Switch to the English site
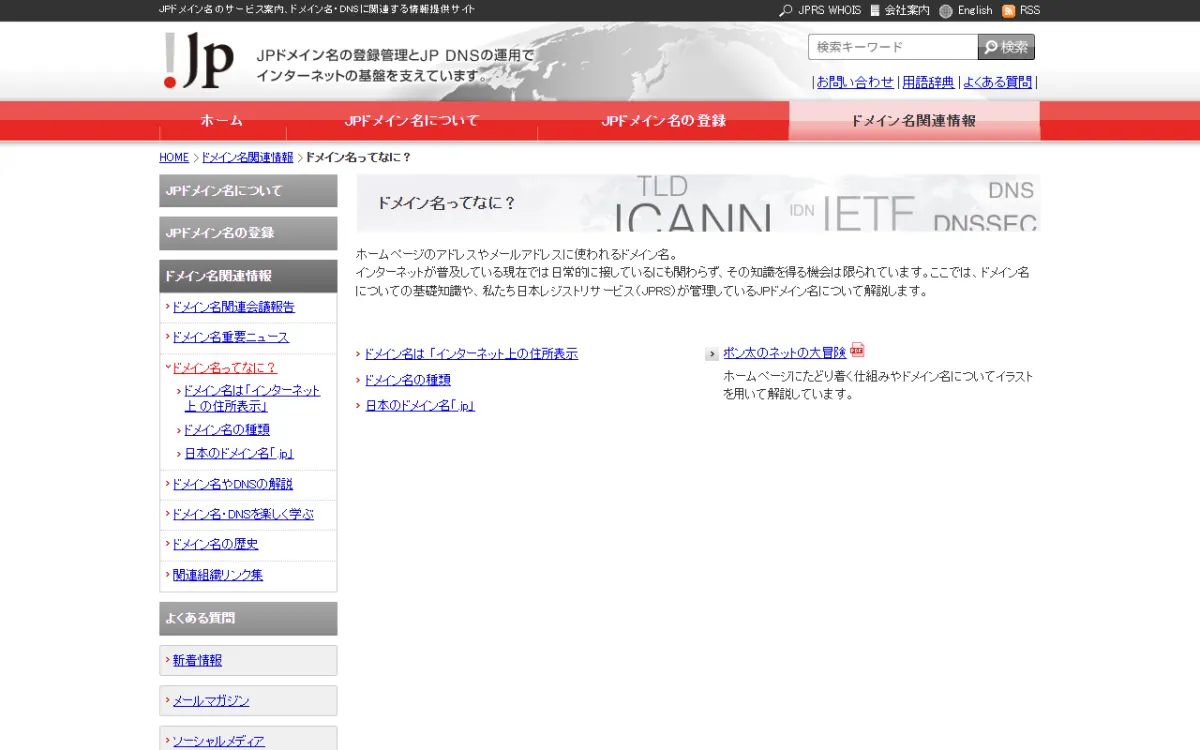 pos(975,10)
